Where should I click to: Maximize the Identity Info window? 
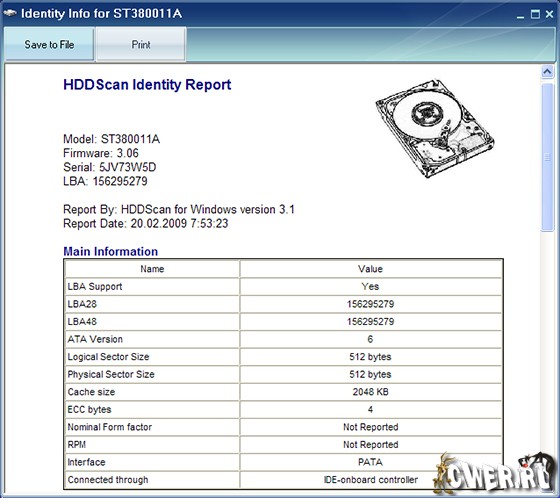(x=535, y=14)
